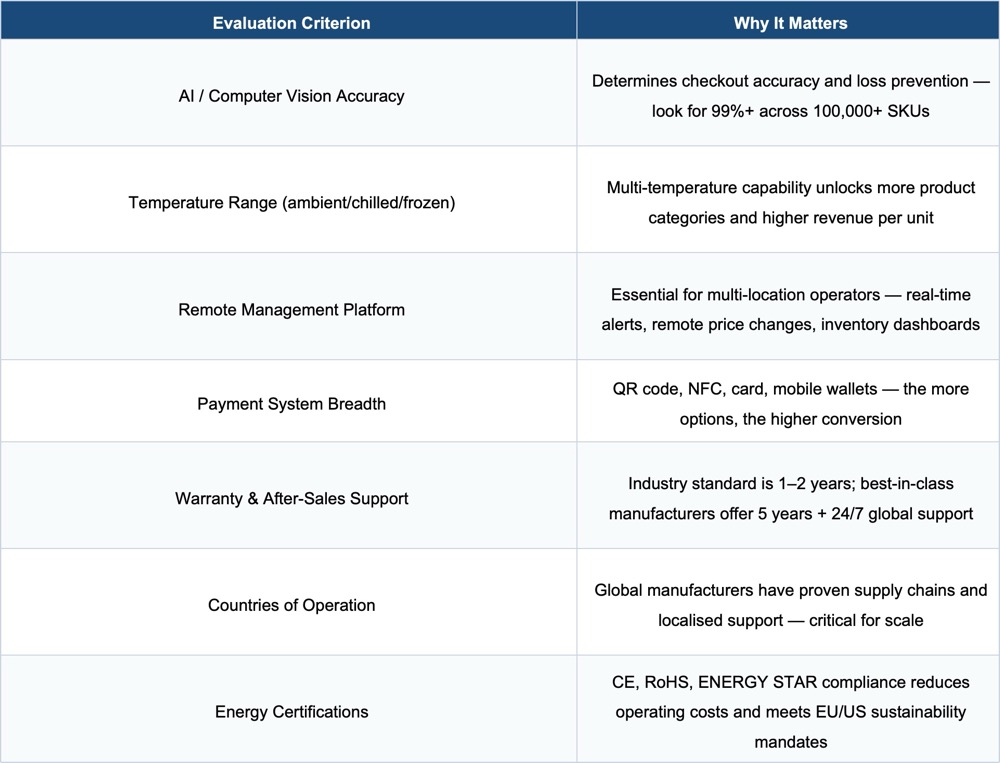The height and width of the screenshot is (763, 1000).
Task: Select the 'Temperature Range (ambient/chilled/frozen)' cell
Action: click(x=291, y=203)
